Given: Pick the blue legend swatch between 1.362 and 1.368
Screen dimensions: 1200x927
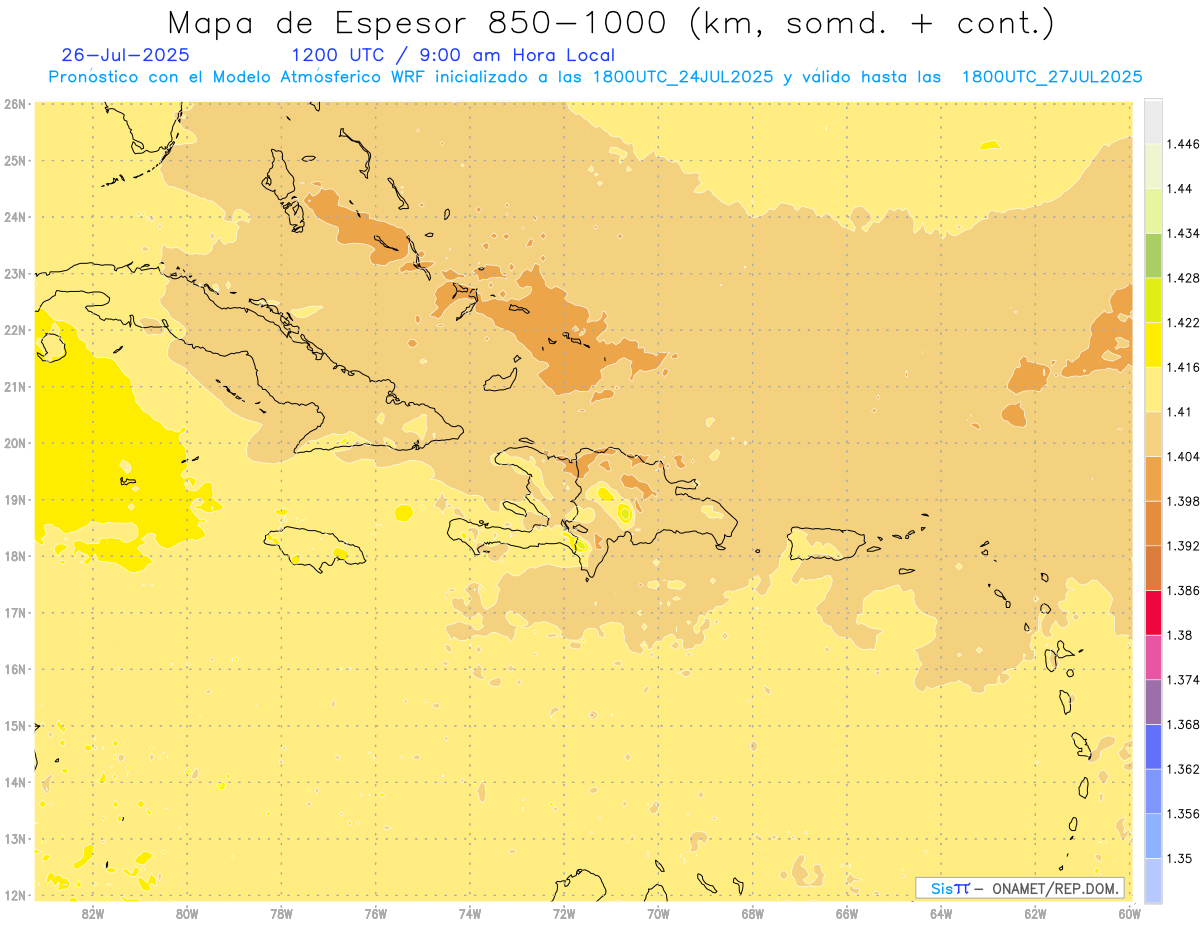Looking at the screenshot, I should click(x=1153, y=747).
